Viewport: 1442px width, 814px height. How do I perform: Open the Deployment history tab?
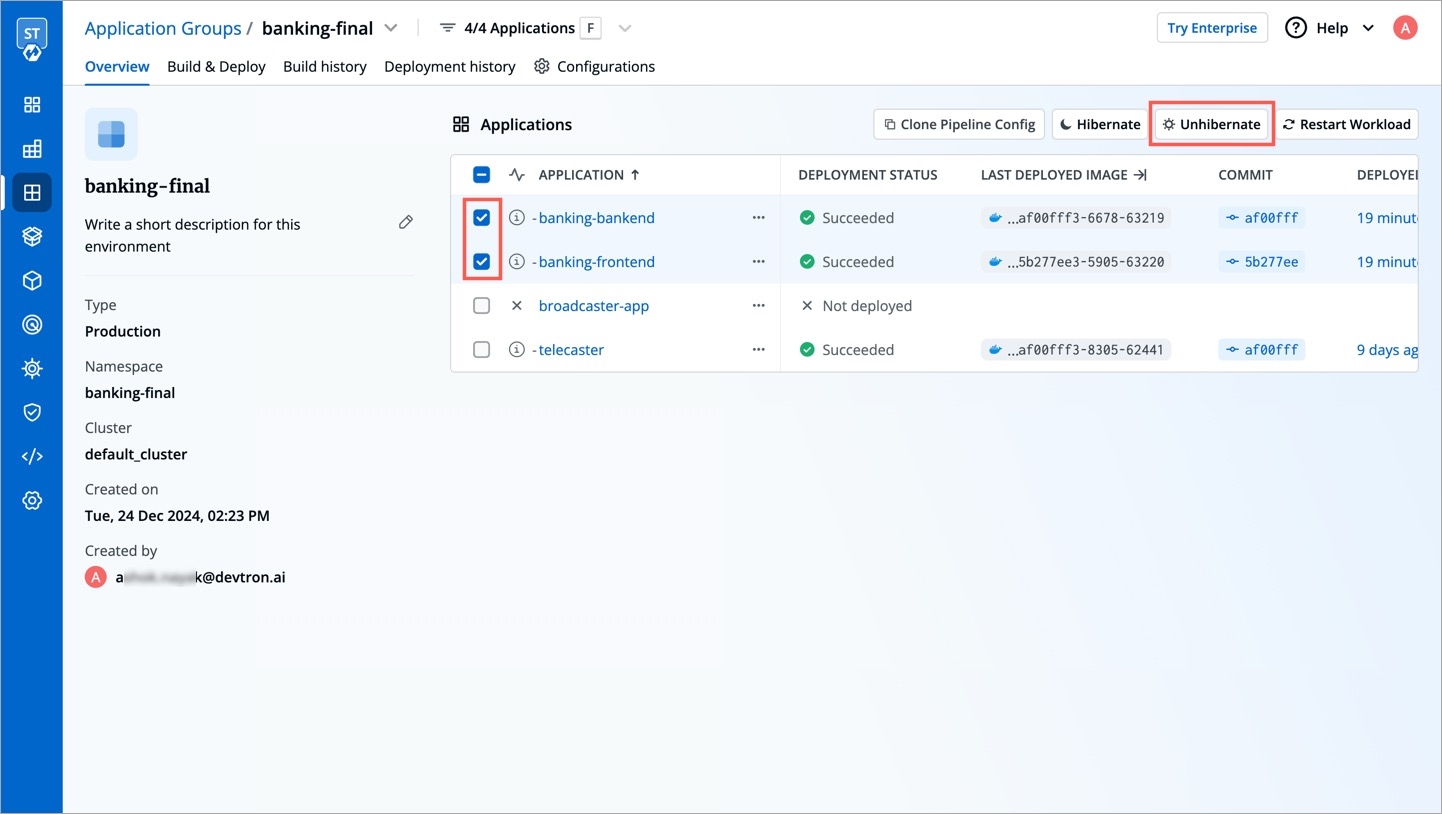pos(449,67)
